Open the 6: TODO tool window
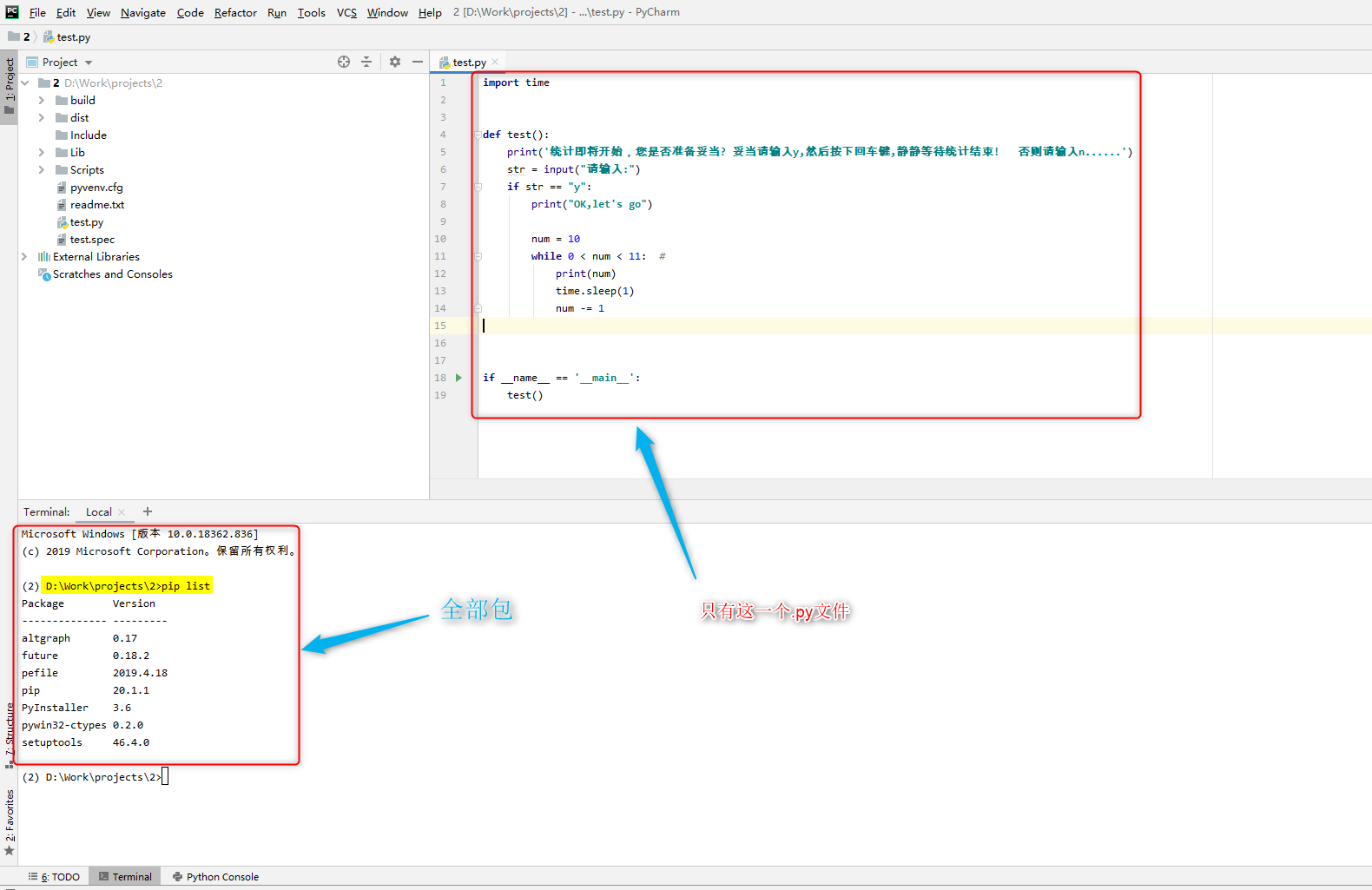 pos(54,876)
